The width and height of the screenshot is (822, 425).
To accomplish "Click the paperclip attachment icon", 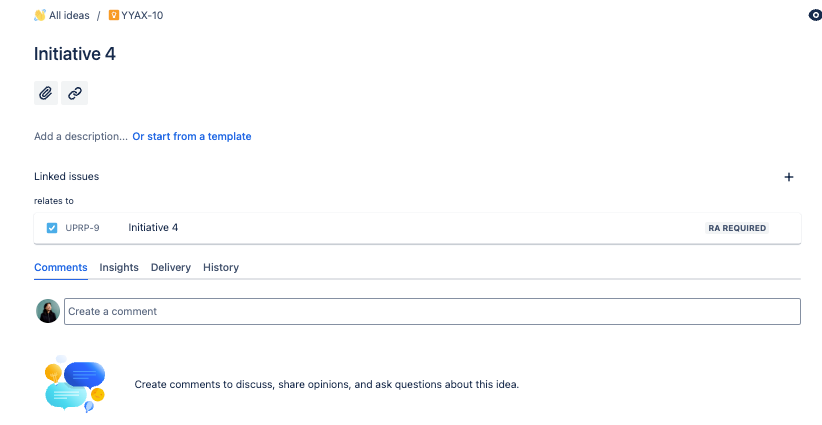I will (46, 93).
